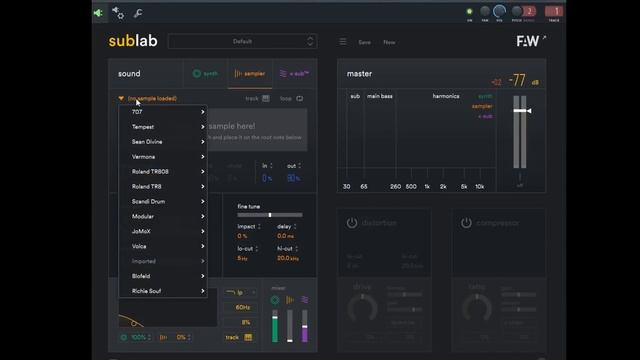640x360 pixels.
Task: Click the PITCH knob in top bar
Action: coord(517,11)
